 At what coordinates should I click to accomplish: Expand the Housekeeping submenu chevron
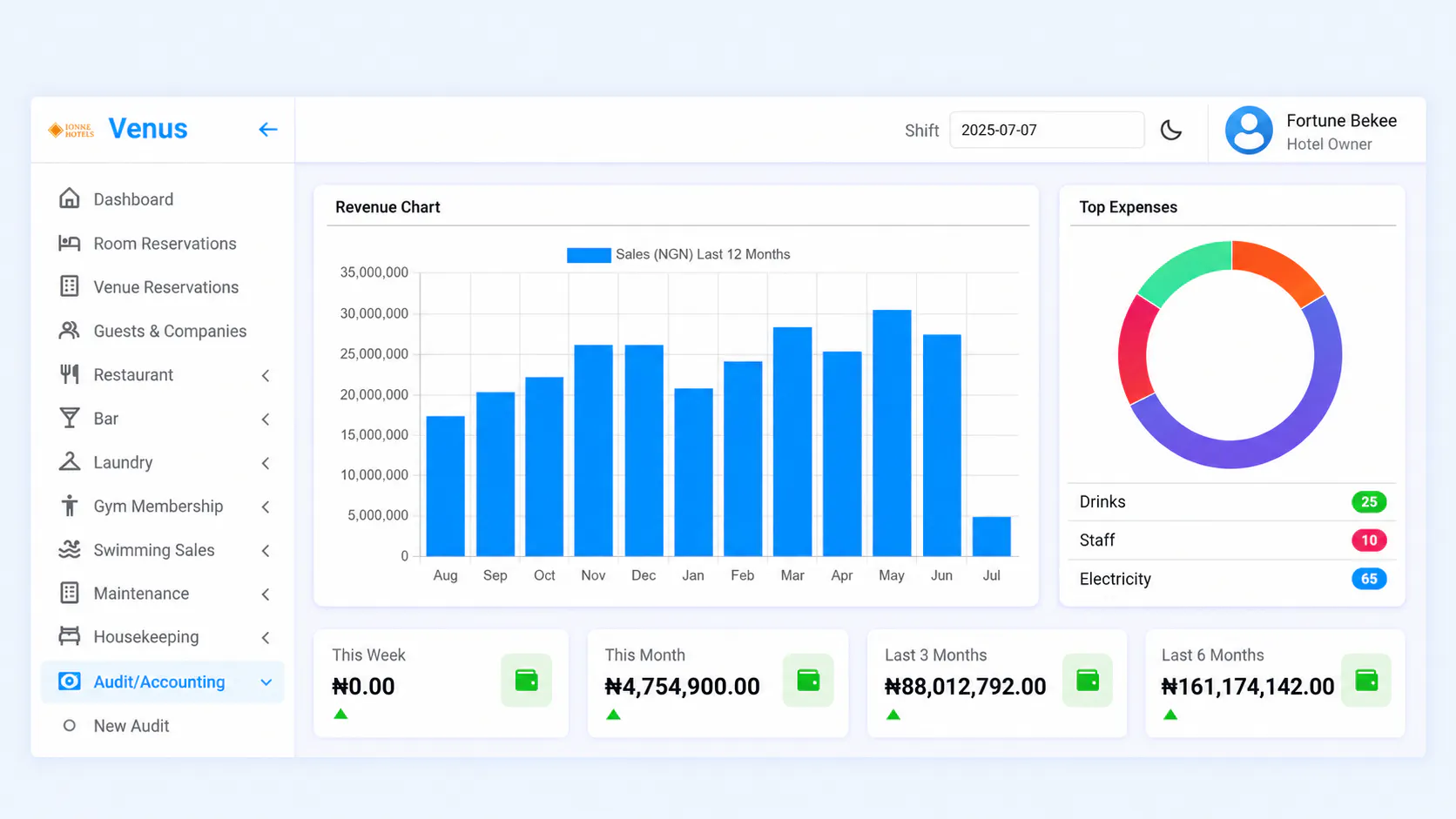pyautogui.click(x=266, y=637)
